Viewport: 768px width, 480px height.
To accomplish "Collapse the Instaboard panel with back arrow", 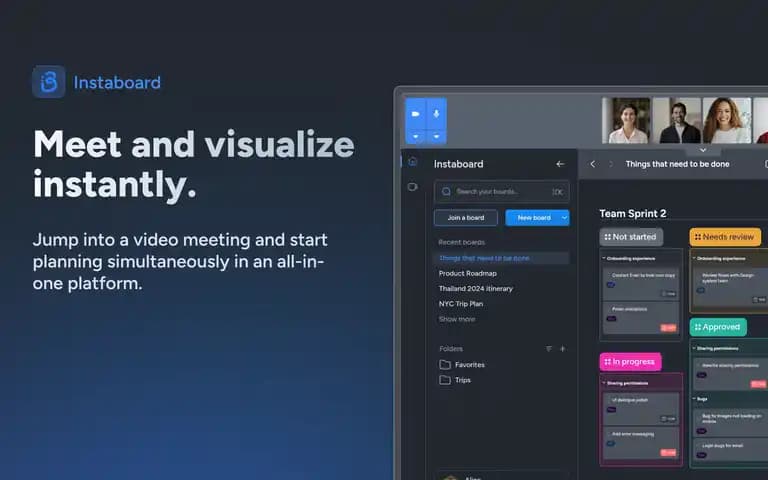I will coord(560,164).
